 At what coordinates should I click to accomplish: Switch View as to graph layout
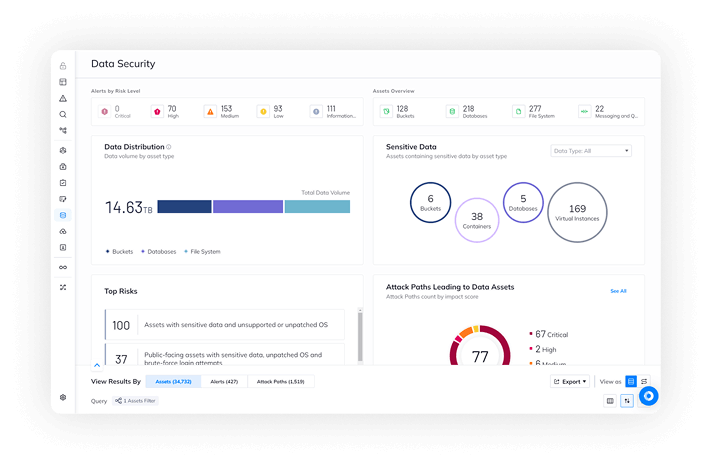point(644,381)
